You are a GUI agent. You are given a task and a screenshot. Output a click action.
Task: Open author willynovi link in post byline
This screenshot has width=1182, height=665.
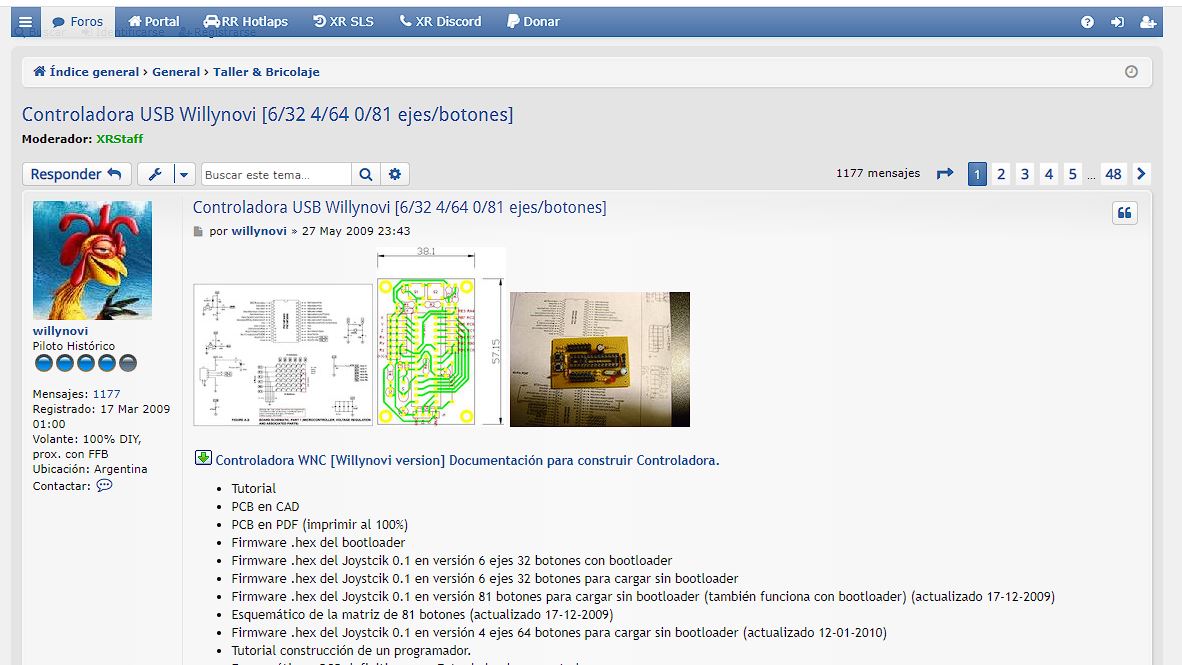[259, 231]
